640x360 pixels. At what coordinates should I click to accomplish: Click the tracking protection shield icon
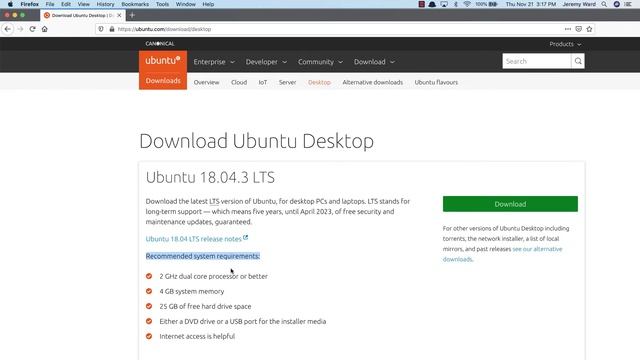click(x=101, y=29)
